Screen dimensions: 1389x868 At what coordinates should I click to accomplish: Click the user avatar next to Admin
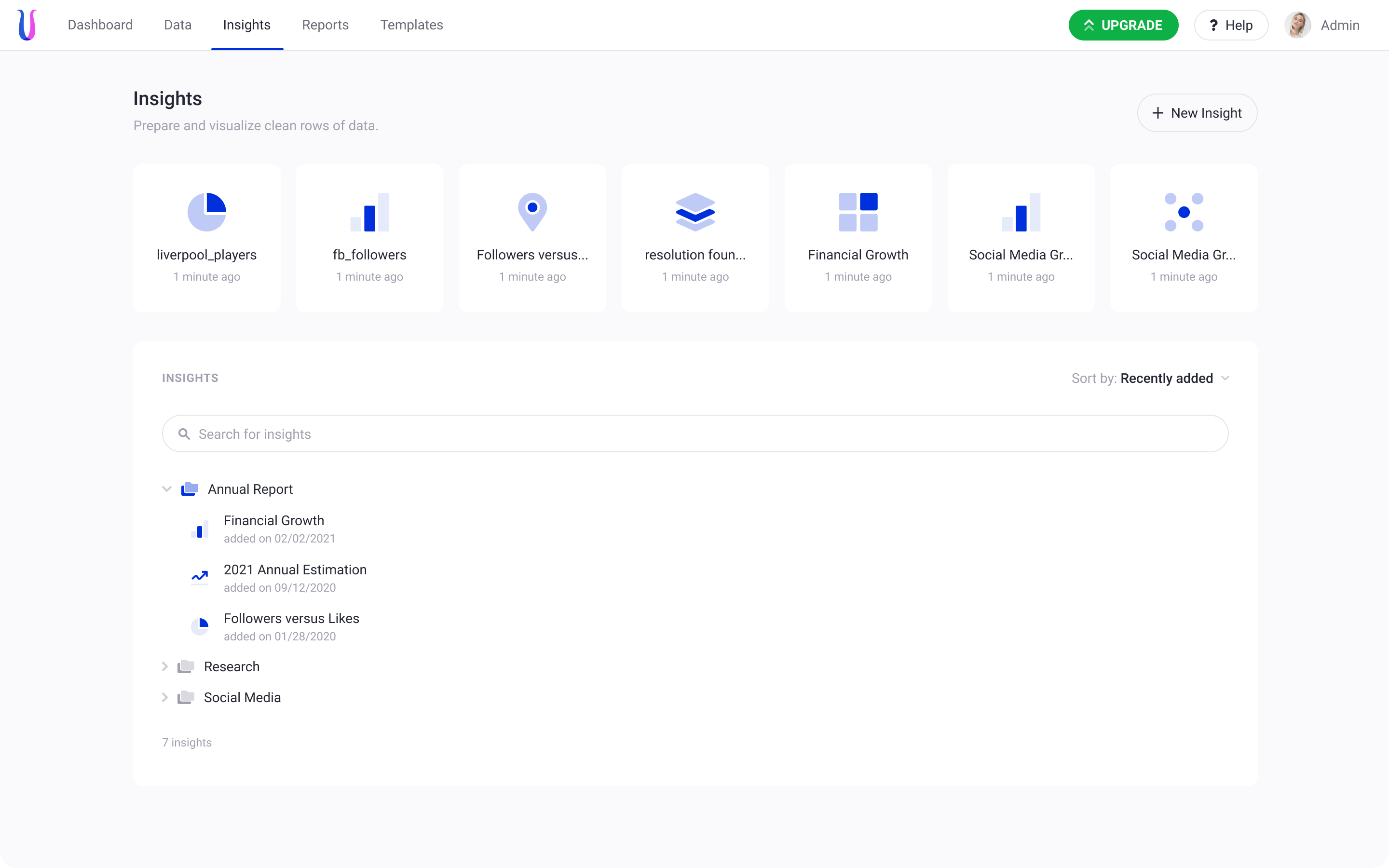tap(1297, 25)
